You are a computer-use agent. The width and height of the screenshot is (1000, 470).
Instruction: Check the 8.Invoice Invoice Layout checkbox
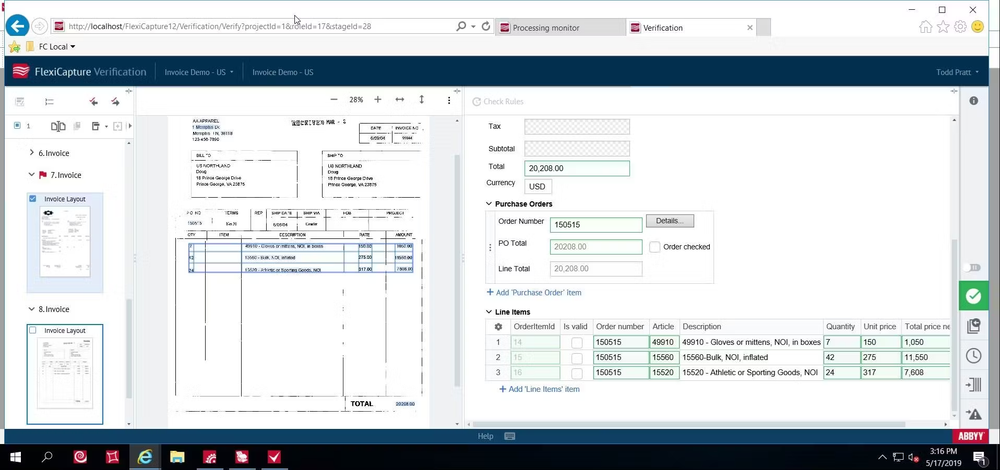[33, 330]
